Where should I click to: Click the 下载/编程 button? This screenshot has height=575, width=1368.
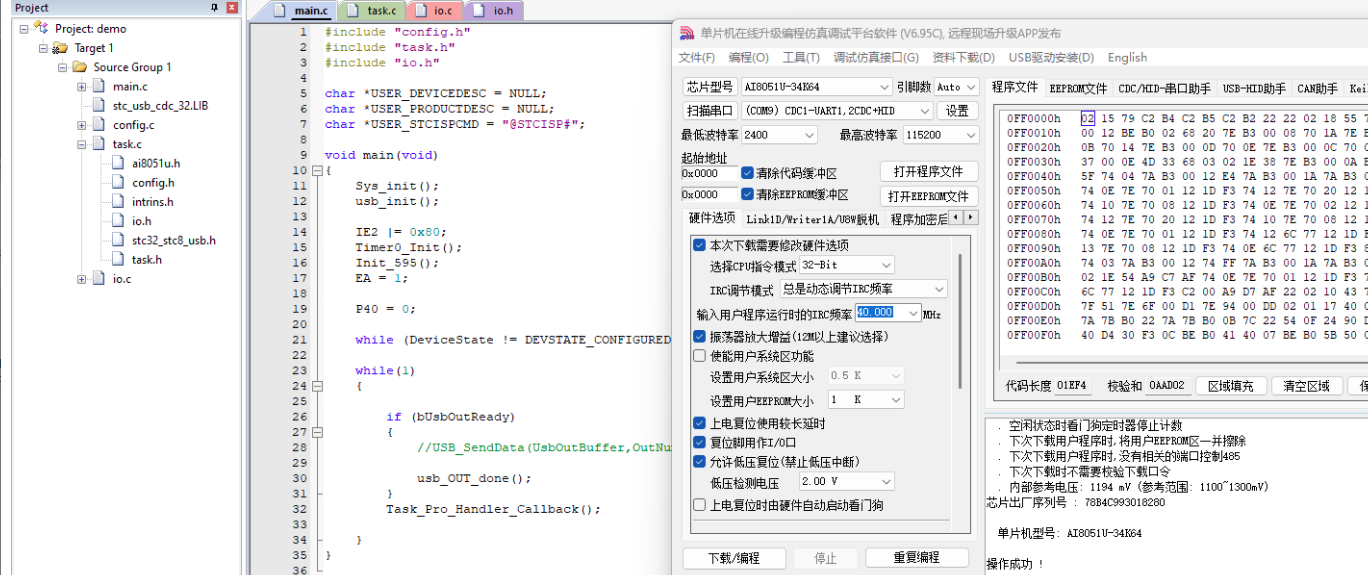point(733,558)
